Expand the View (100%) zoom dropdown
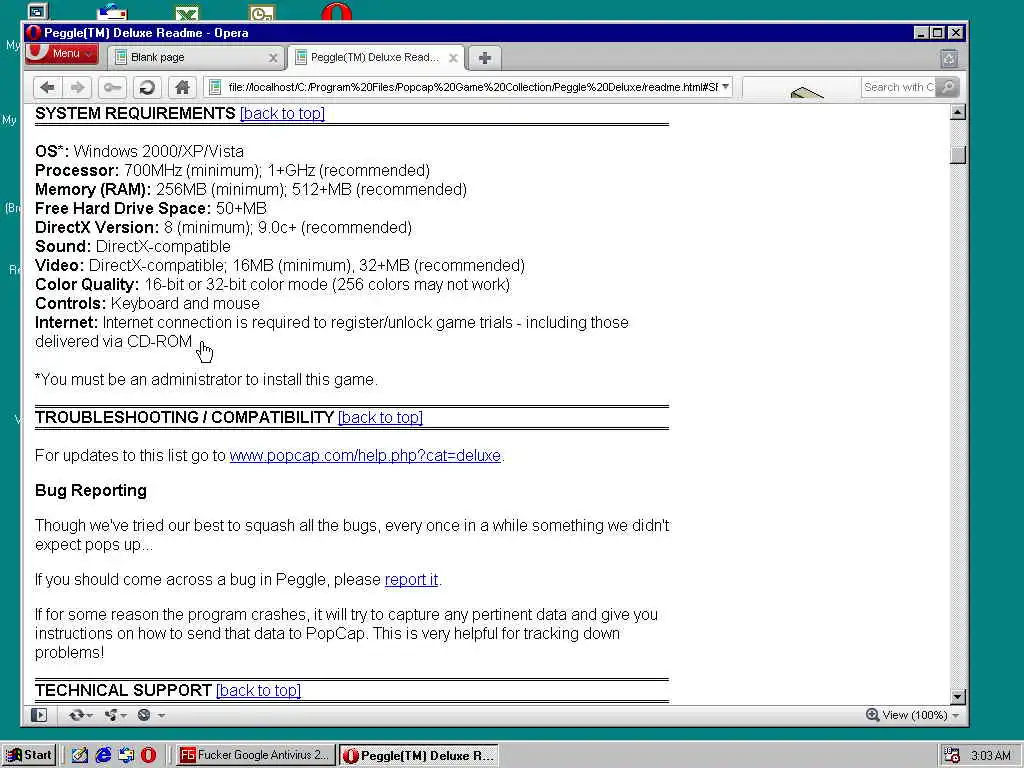The image size is (1024, 768). point(956,716)
